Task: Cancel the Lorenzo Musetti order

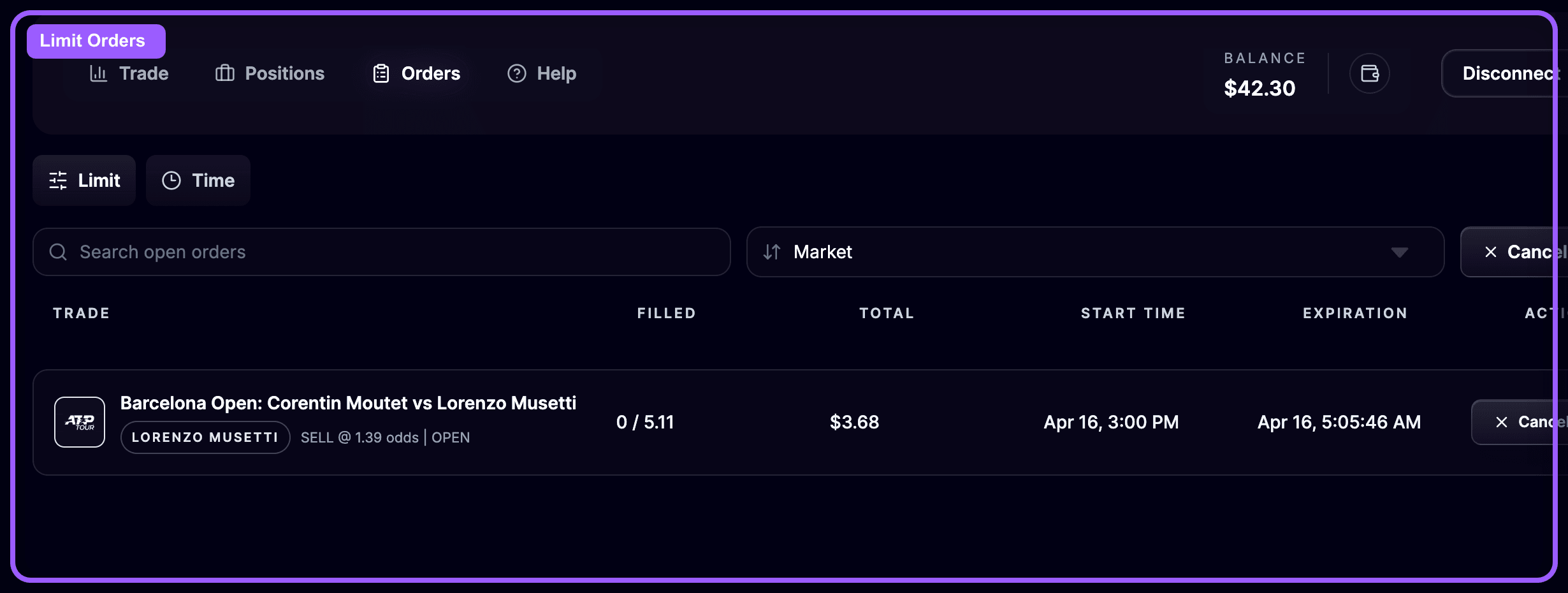Action: (1530, 421)
